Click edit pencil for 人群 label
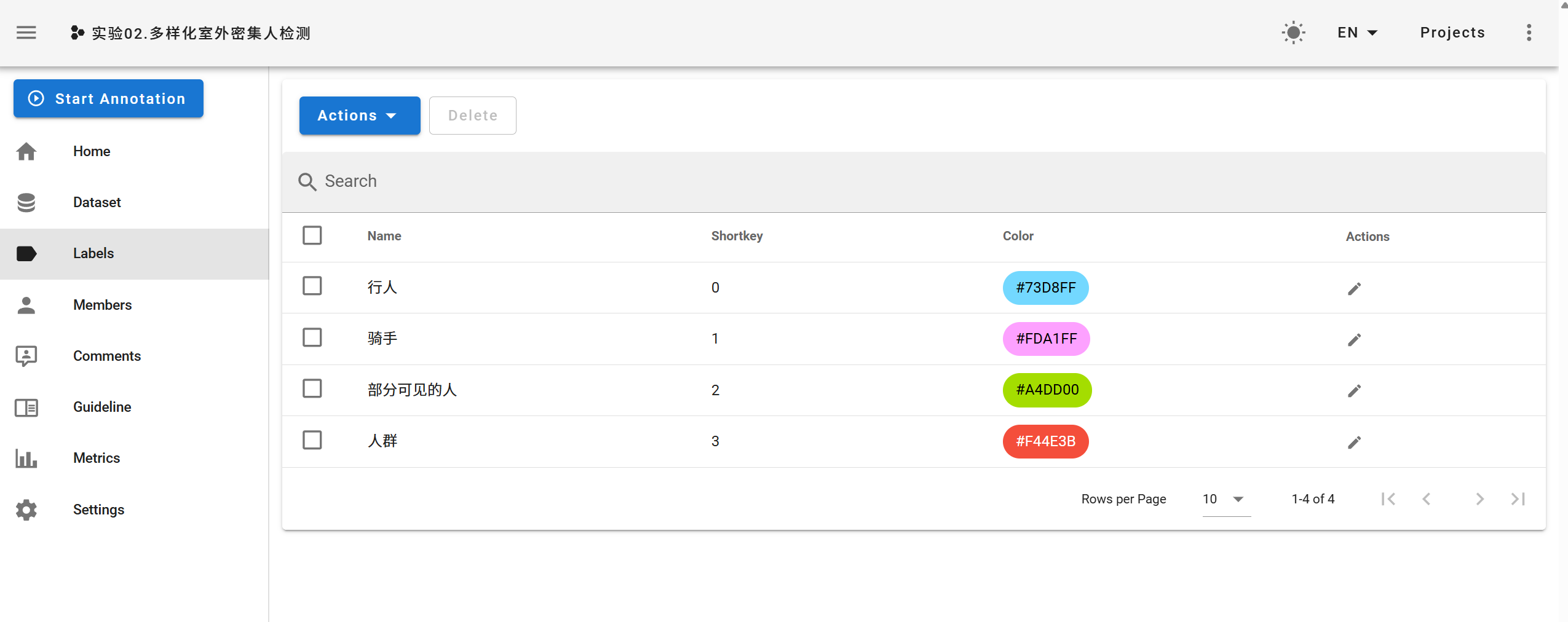 [1354, 442]
